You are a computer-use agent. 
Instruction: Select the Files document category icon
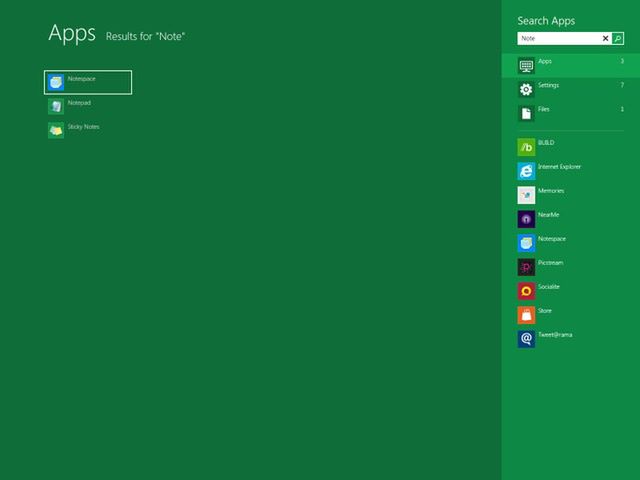tap(526, 113)
